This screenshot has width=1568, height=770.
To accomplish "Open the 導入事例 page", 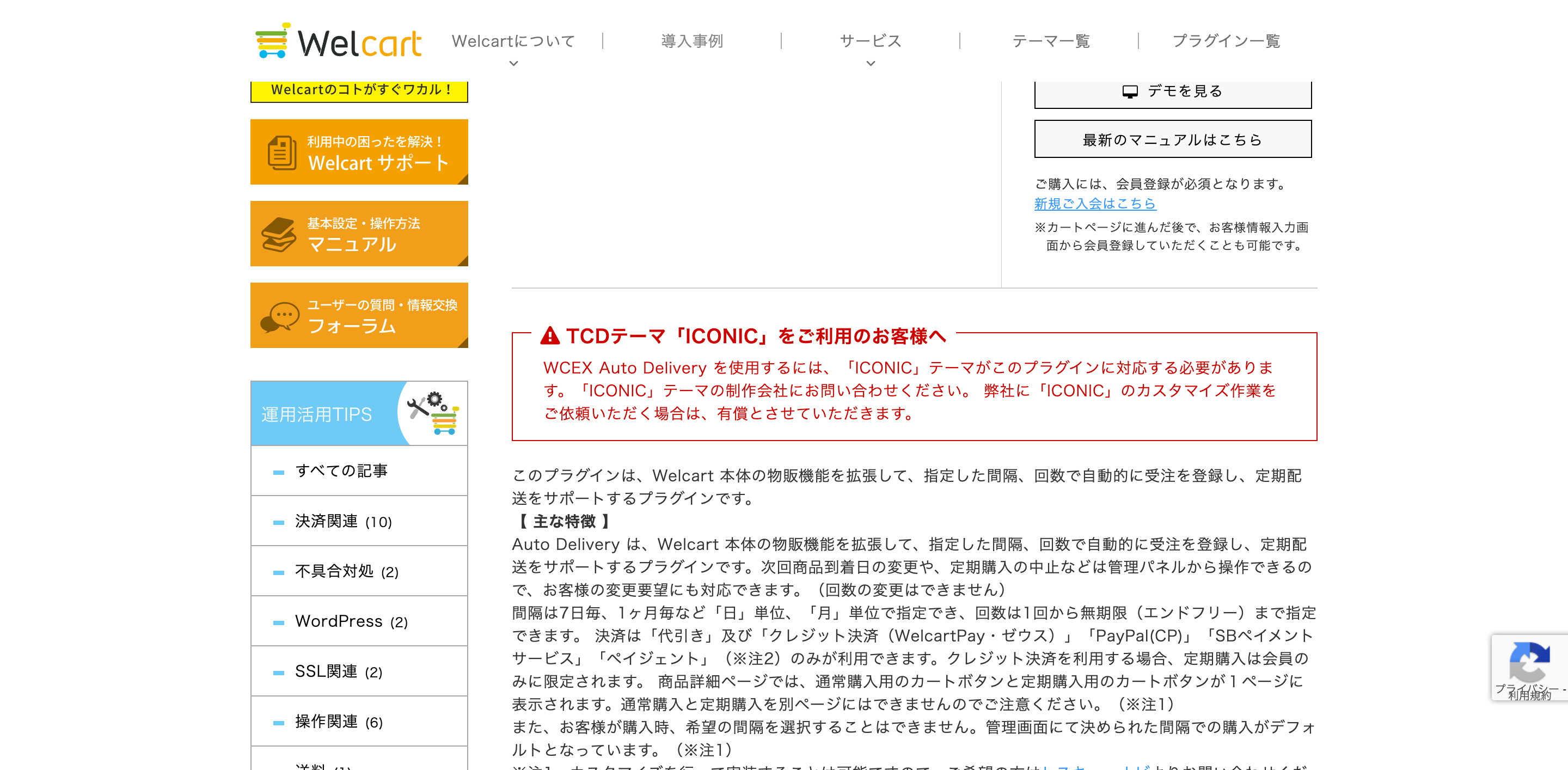I will tap(692, 41).
